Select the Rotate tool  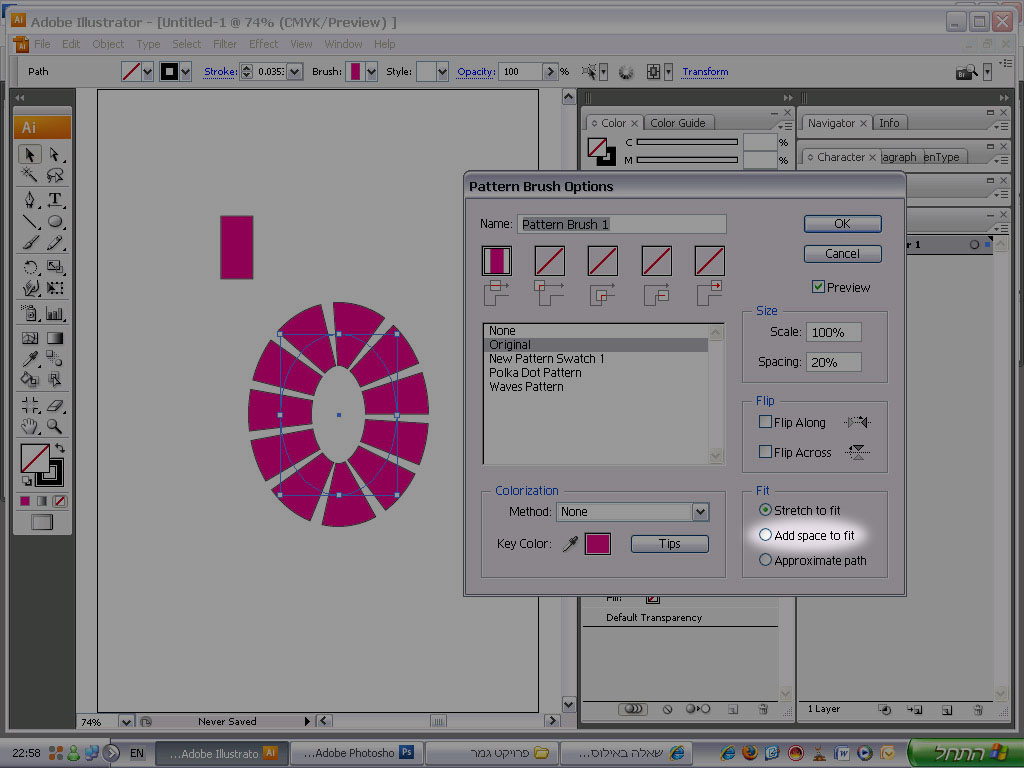pyautogui.click(x=29, y=267)
